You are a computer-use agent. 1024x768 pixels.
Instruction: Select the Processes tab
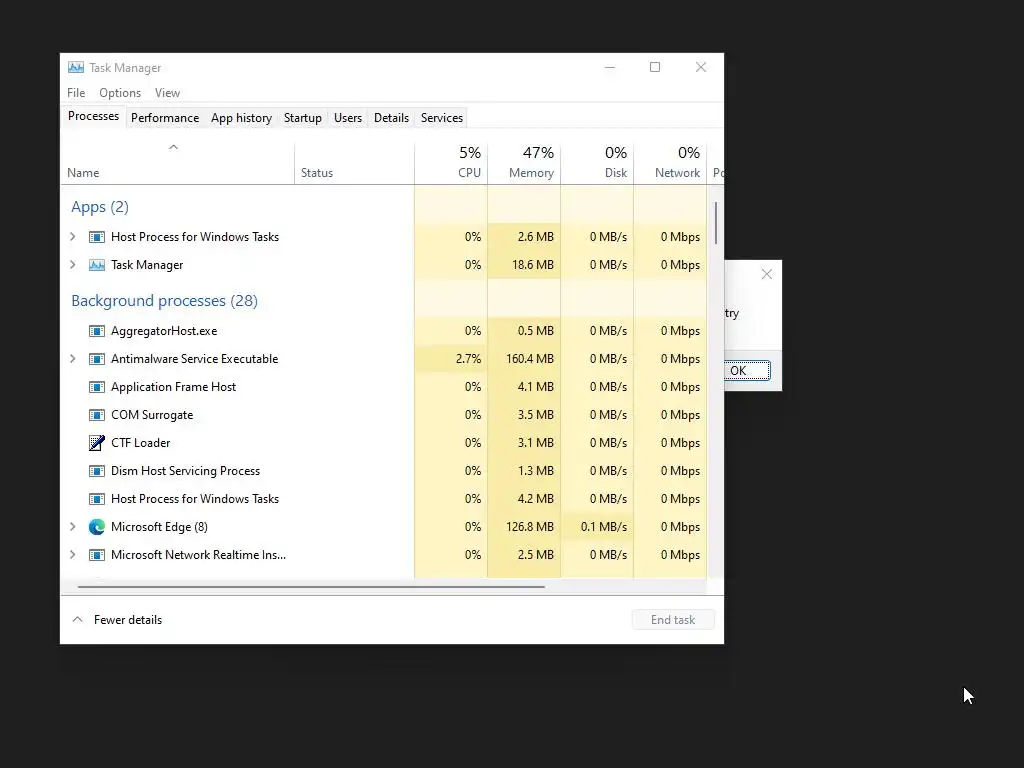(x=93, y=116)
